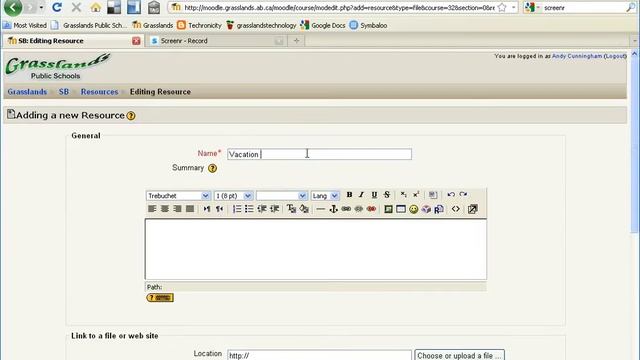640x360 pixels.
Task: Create an anchor with anchor icon
Action: tap(333, 209)
